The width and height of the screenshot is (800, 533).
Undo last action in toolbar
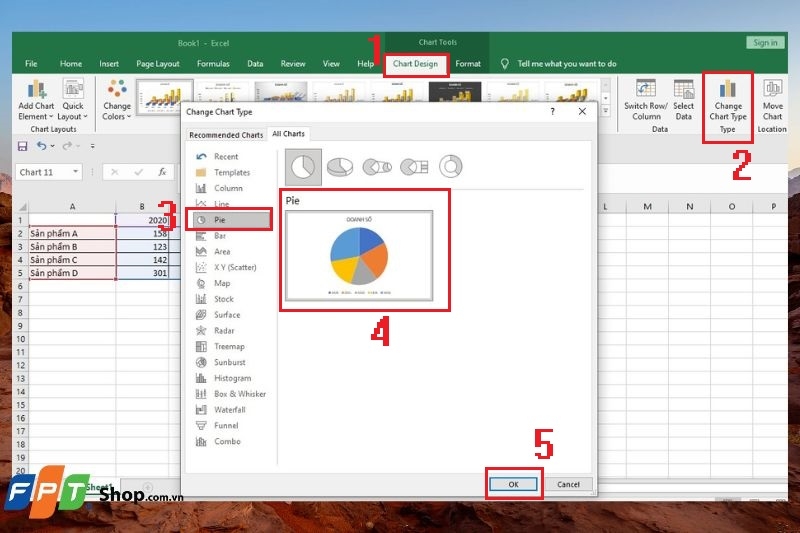click(41, 146)
